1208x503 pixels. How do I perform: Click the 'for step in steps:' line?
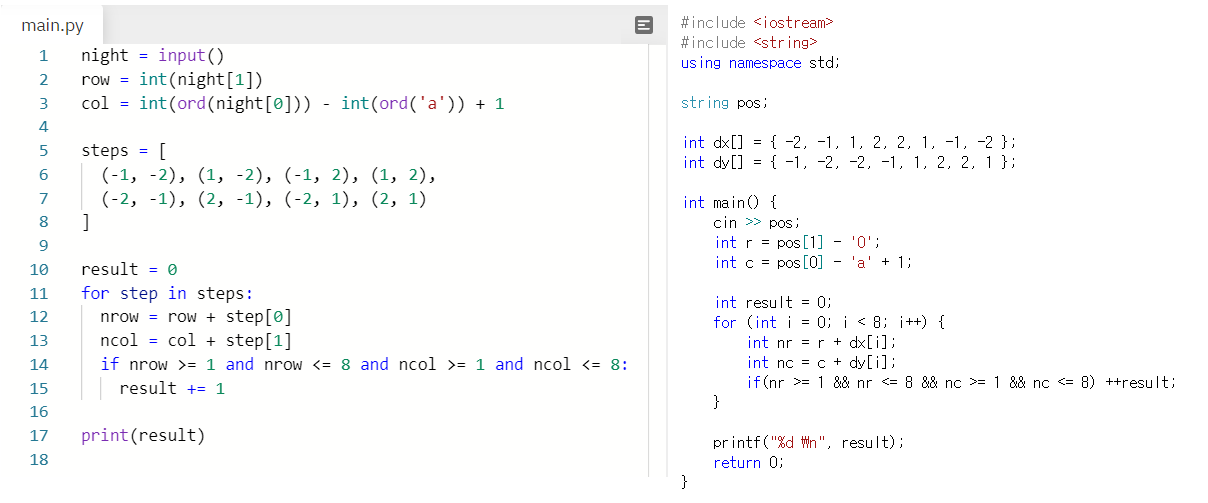click(x=167, y=293)
